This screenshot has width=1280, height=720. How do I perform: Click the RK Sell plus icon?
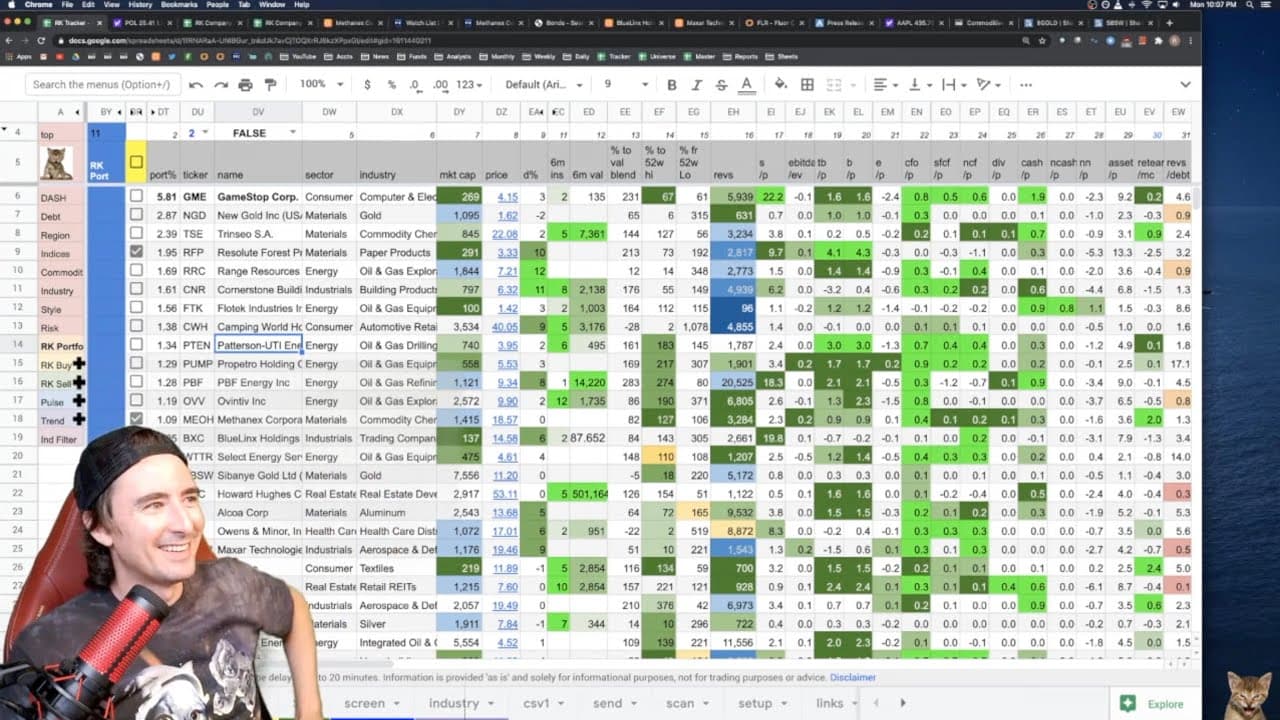pos(78,382)
